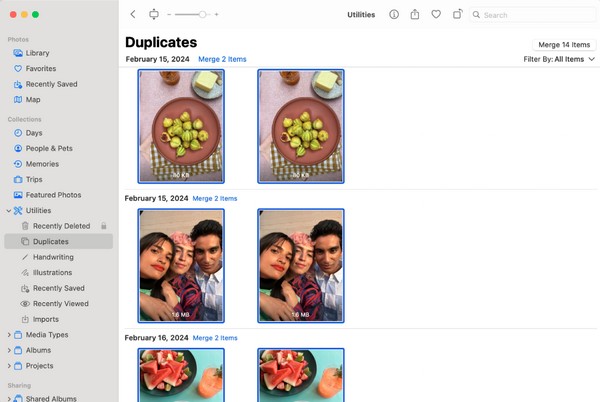
Task: Click the back arrow in the toolbar
Action: (x=133, y=15)
